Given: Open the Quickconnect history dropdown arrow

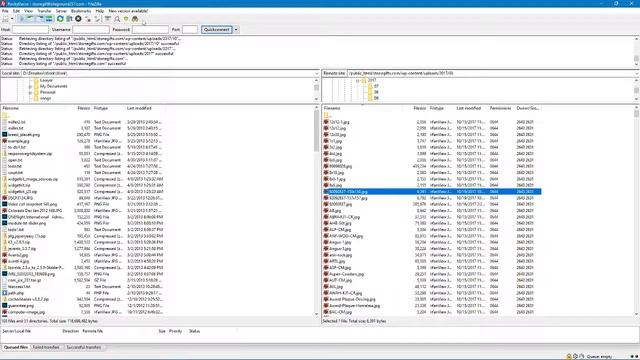Looking at the screenshot, I should coord(236,29).
